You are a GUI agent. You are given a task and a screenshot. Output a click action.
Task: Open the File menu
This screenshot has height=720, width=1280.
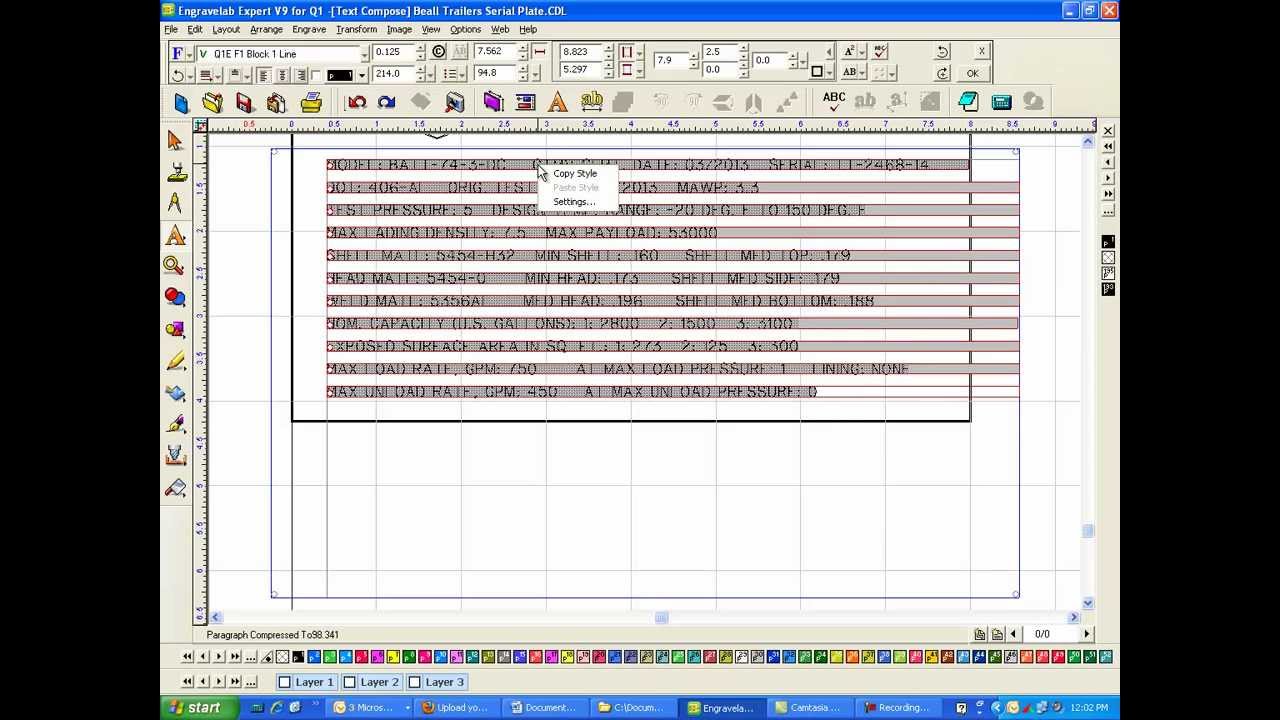coord(171,29)
